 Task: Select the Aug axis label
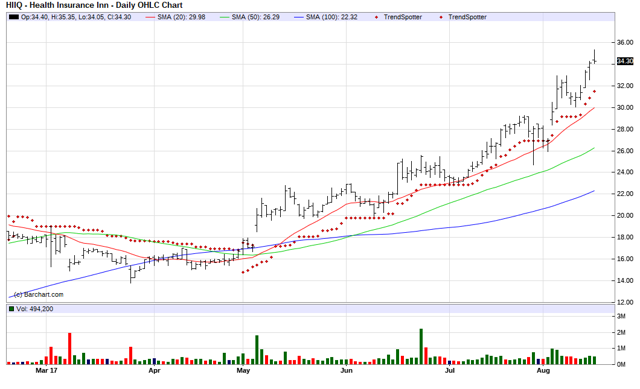pyautogui.click(x=543, y=371)
